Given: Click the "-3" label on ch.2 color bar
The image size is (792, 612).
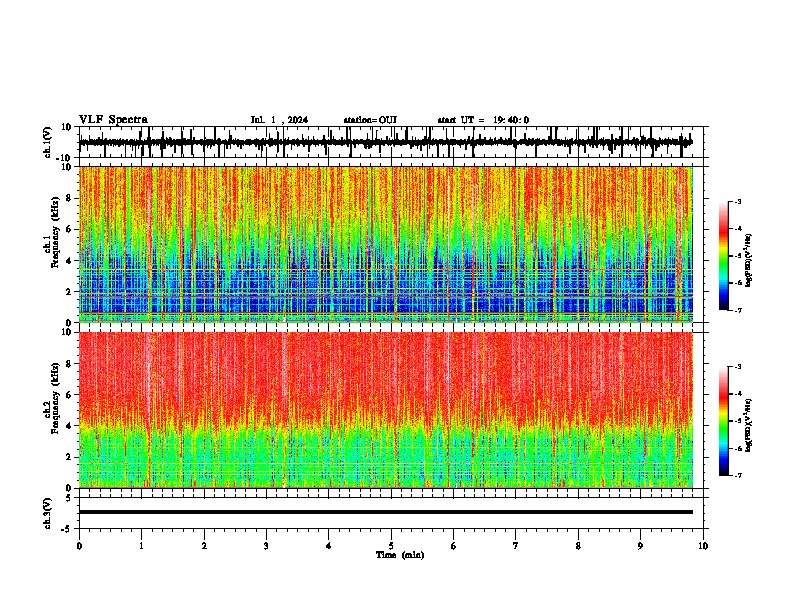Looking at the screenshot, I should 738,367.
